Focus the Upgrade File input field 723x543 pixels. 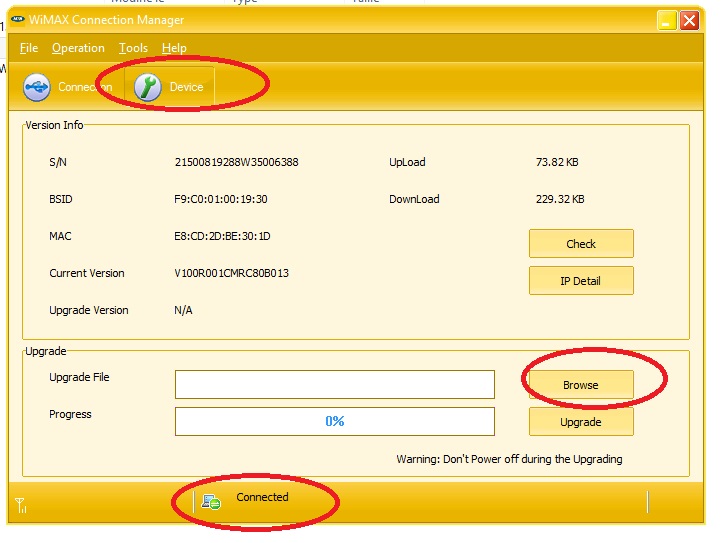[335, 384]
